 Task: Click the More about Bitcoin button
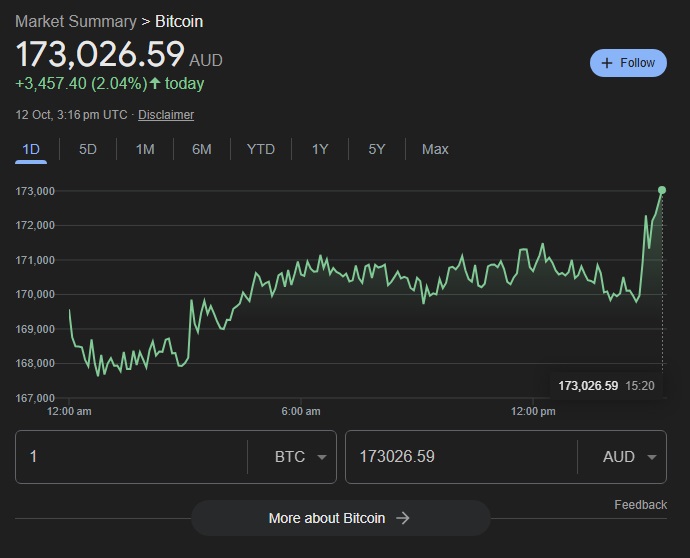pyautogui.click(x=340, y=518)
